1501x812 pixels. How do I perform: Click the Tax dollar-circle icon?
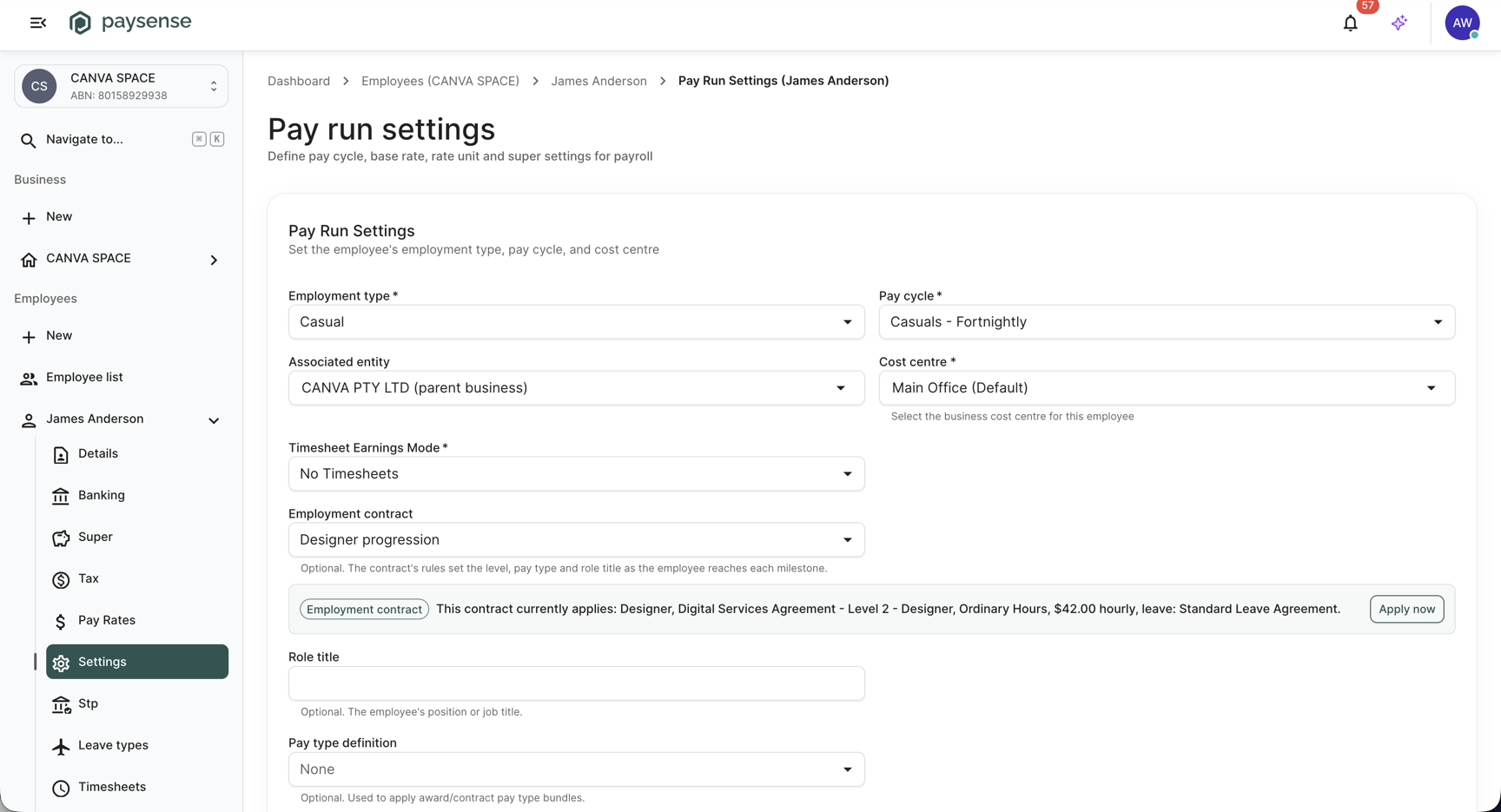click(x=61, y=580)
